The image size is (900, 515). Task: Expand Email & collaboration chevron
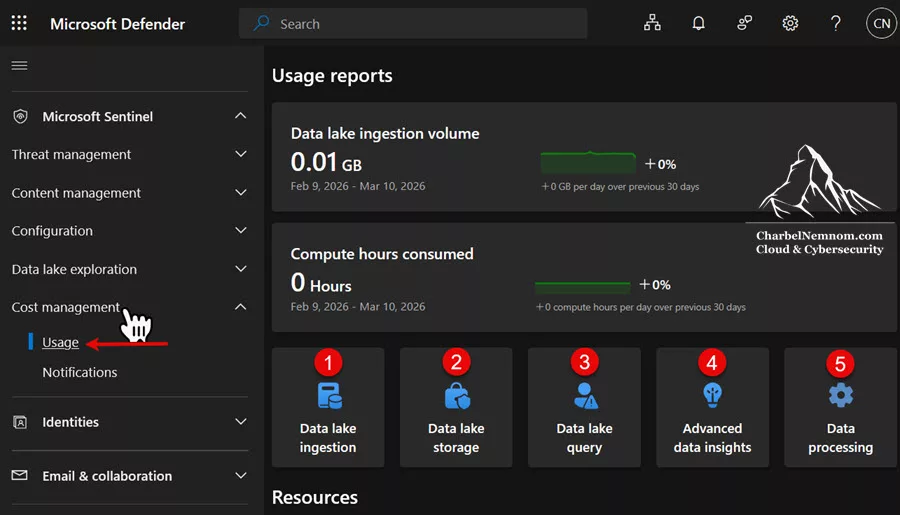tap(241, 475)
